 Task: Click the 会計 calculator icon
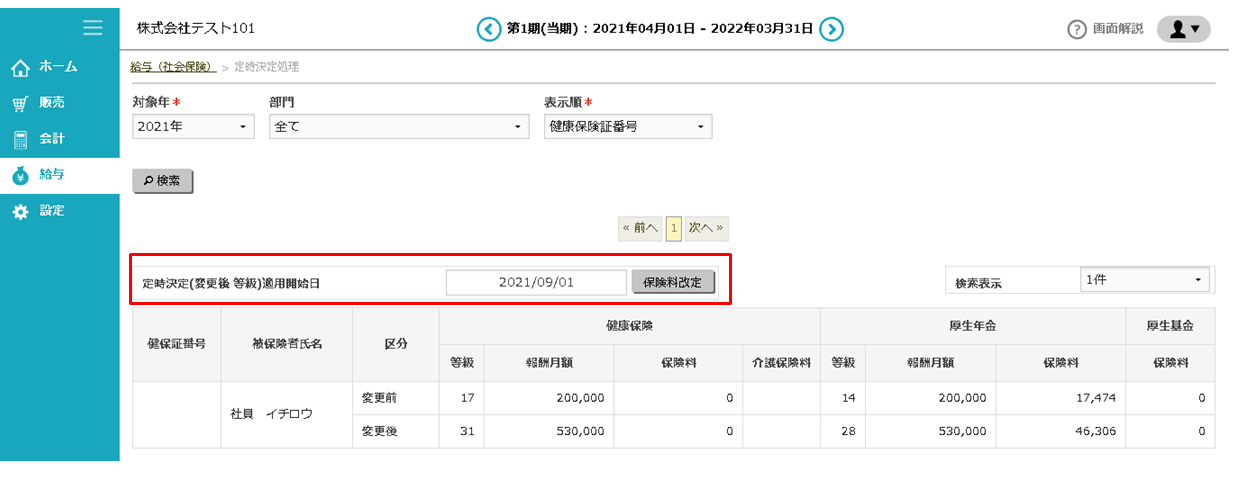tap(20, 140)
